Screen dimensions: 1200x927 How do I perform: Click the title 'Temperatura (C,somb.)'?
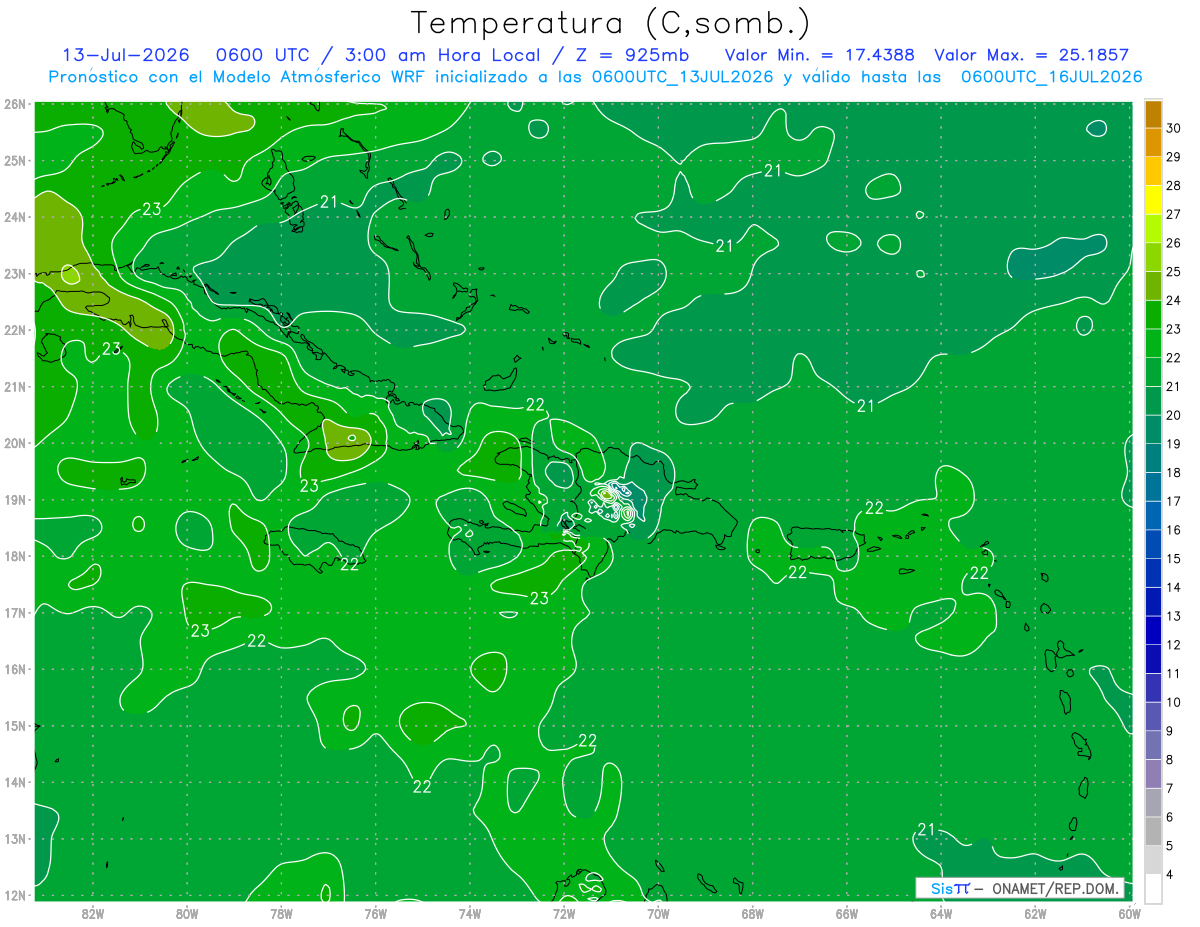611,23
